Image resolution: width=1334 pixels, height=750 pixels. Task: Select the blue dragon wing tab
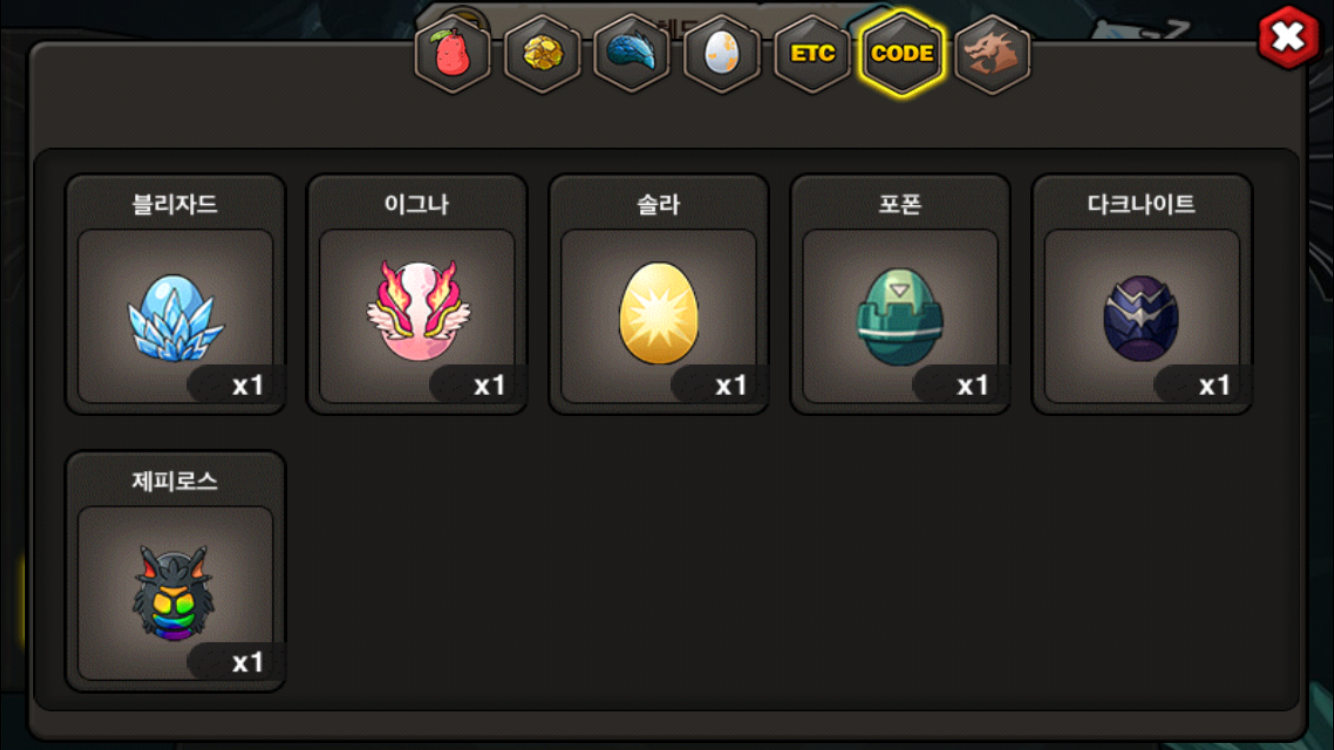pos(632,54)
